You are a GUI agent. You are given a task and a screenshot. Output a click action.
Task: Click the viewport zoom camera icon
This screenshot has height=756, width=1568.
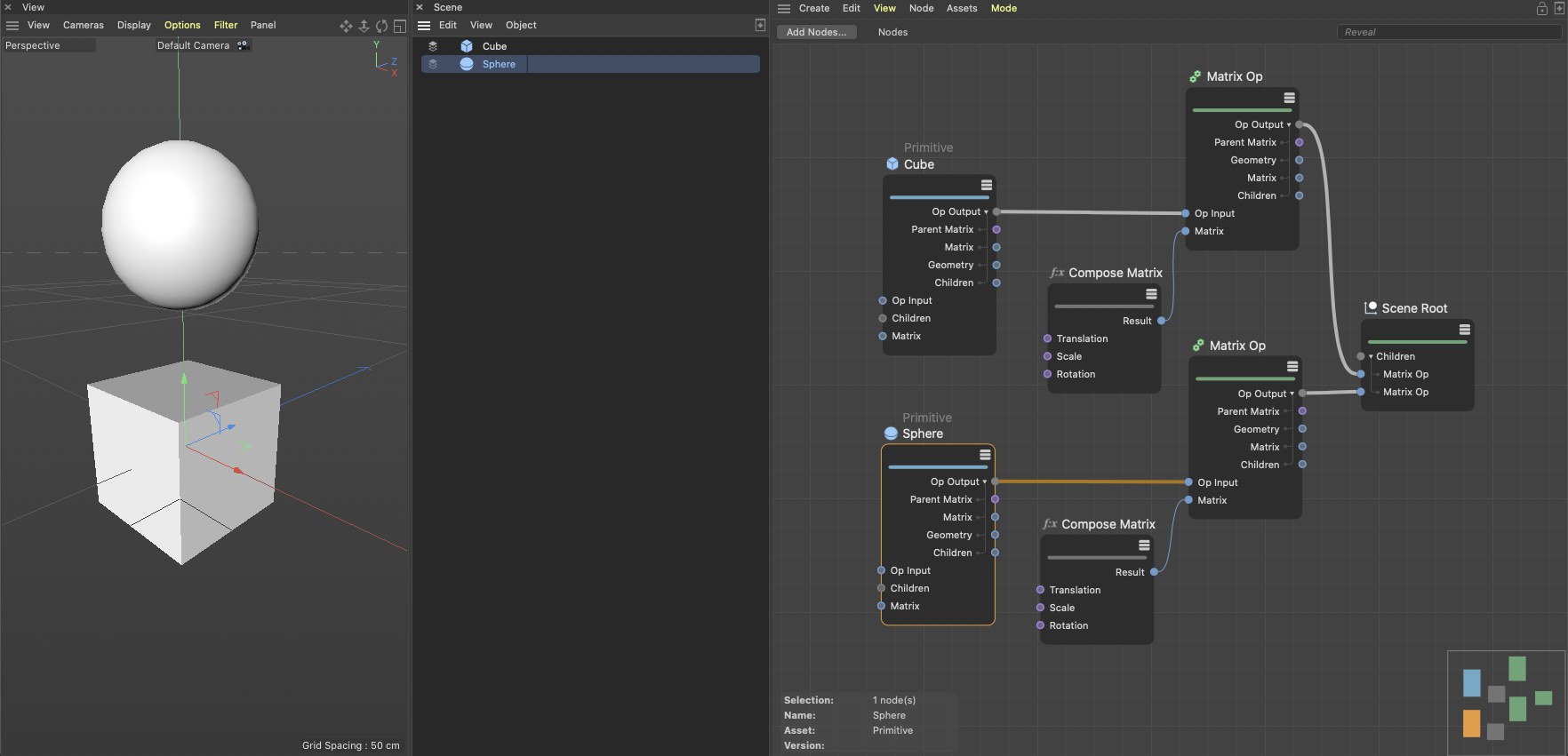[x=364, y=26]
